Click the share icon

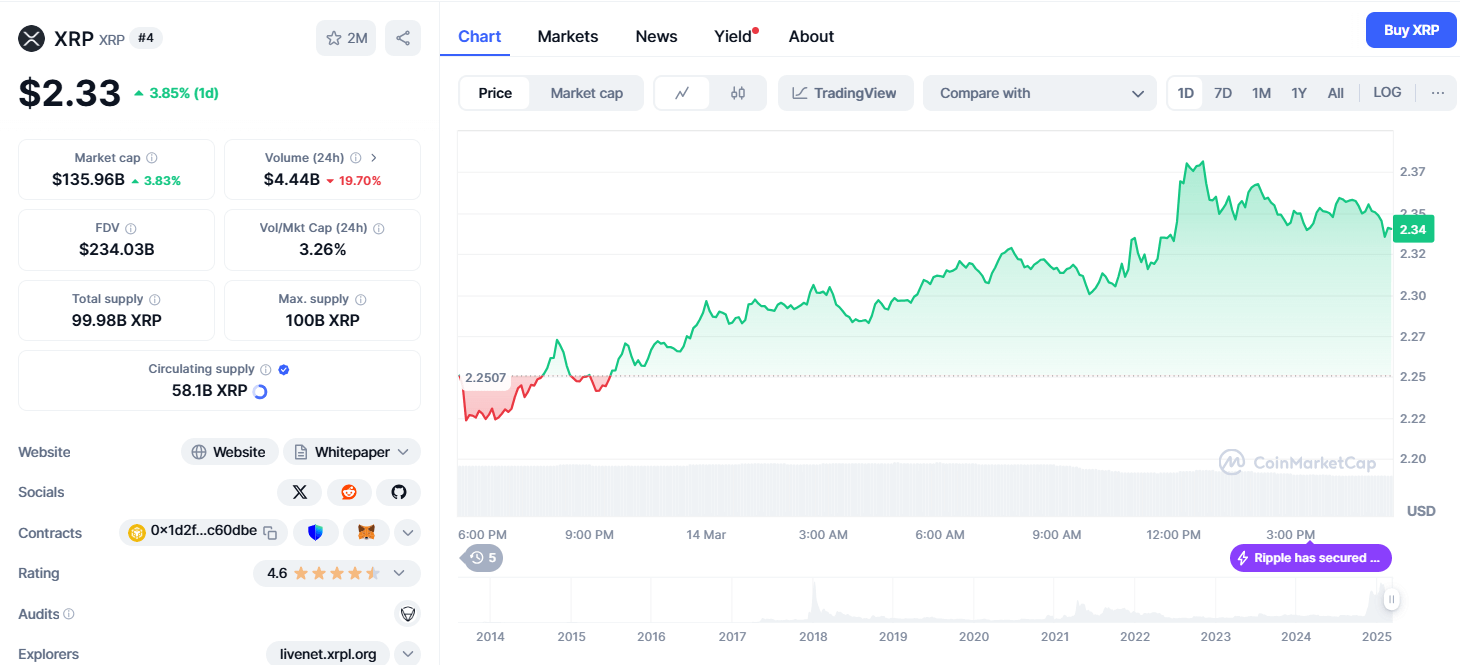tap(403, 39)
